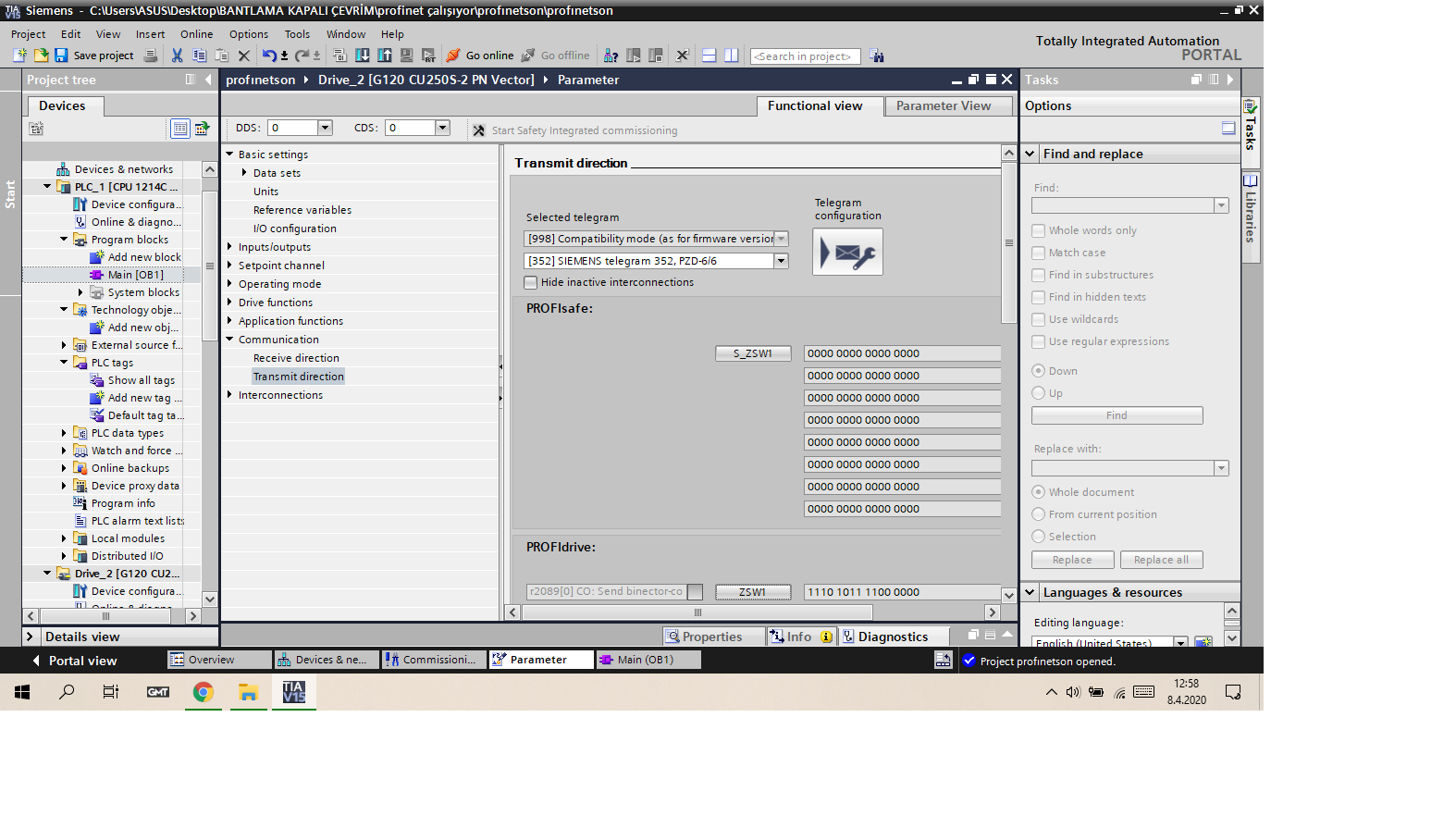
Task: Enable Whole words only checkbox
Action: 1039,230
